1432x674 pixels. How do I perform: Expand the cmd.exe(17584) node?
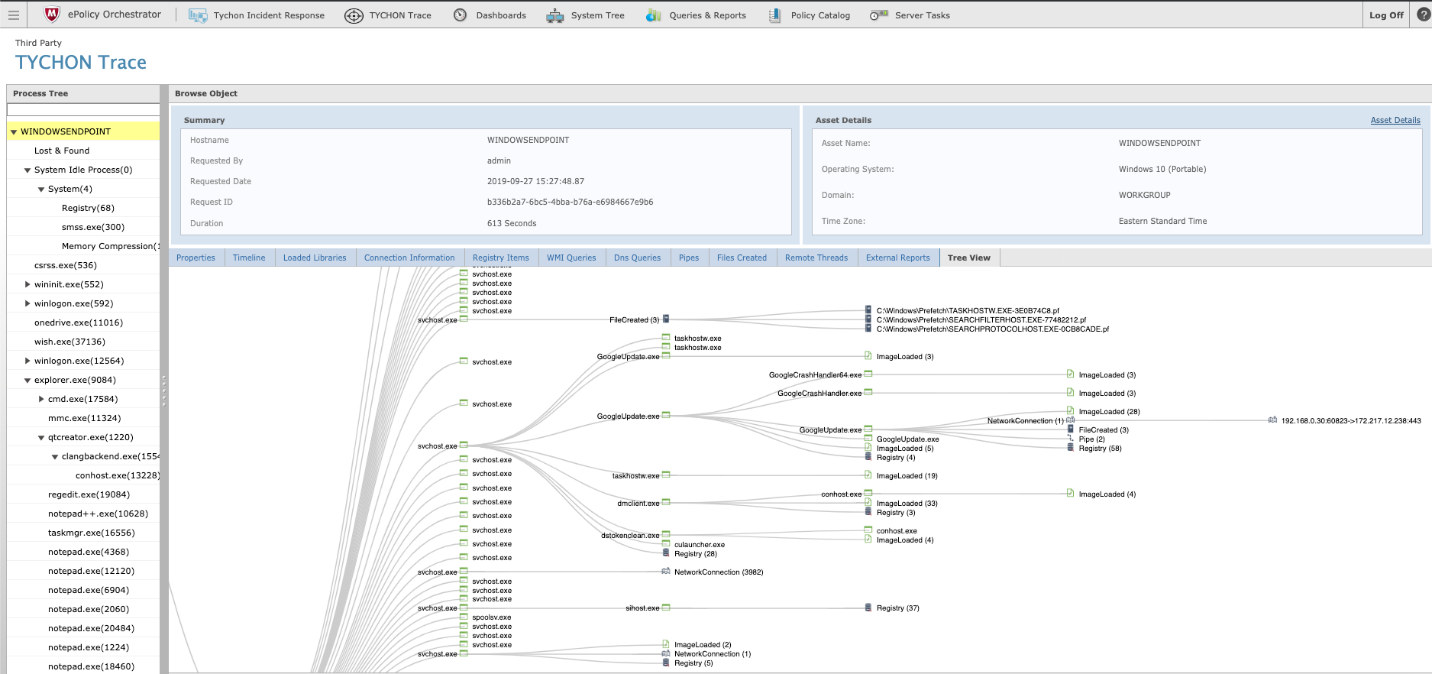[x=42, y=399]
